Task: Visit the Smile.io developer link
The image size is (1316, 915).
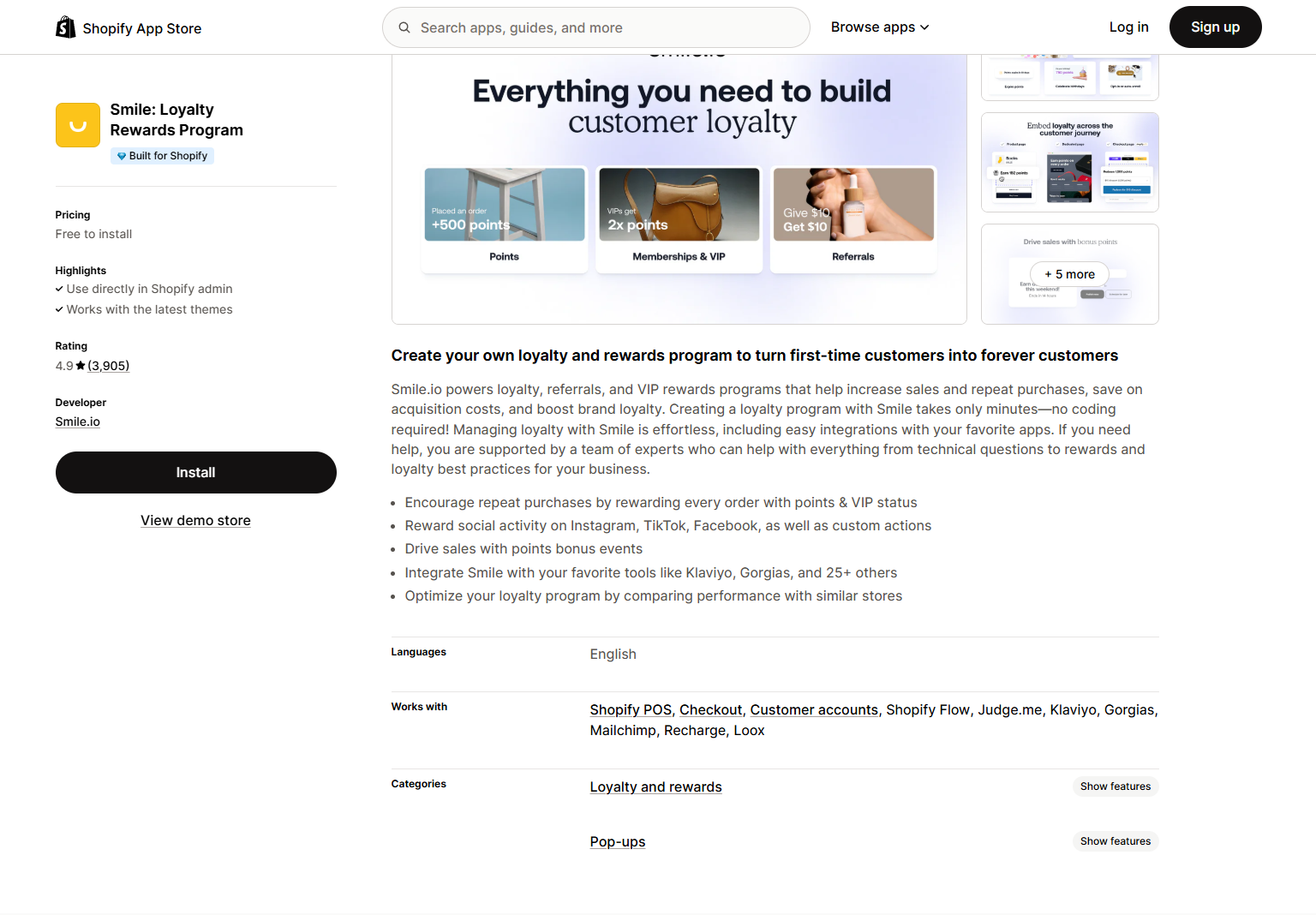Action: (x=78, y=422)
